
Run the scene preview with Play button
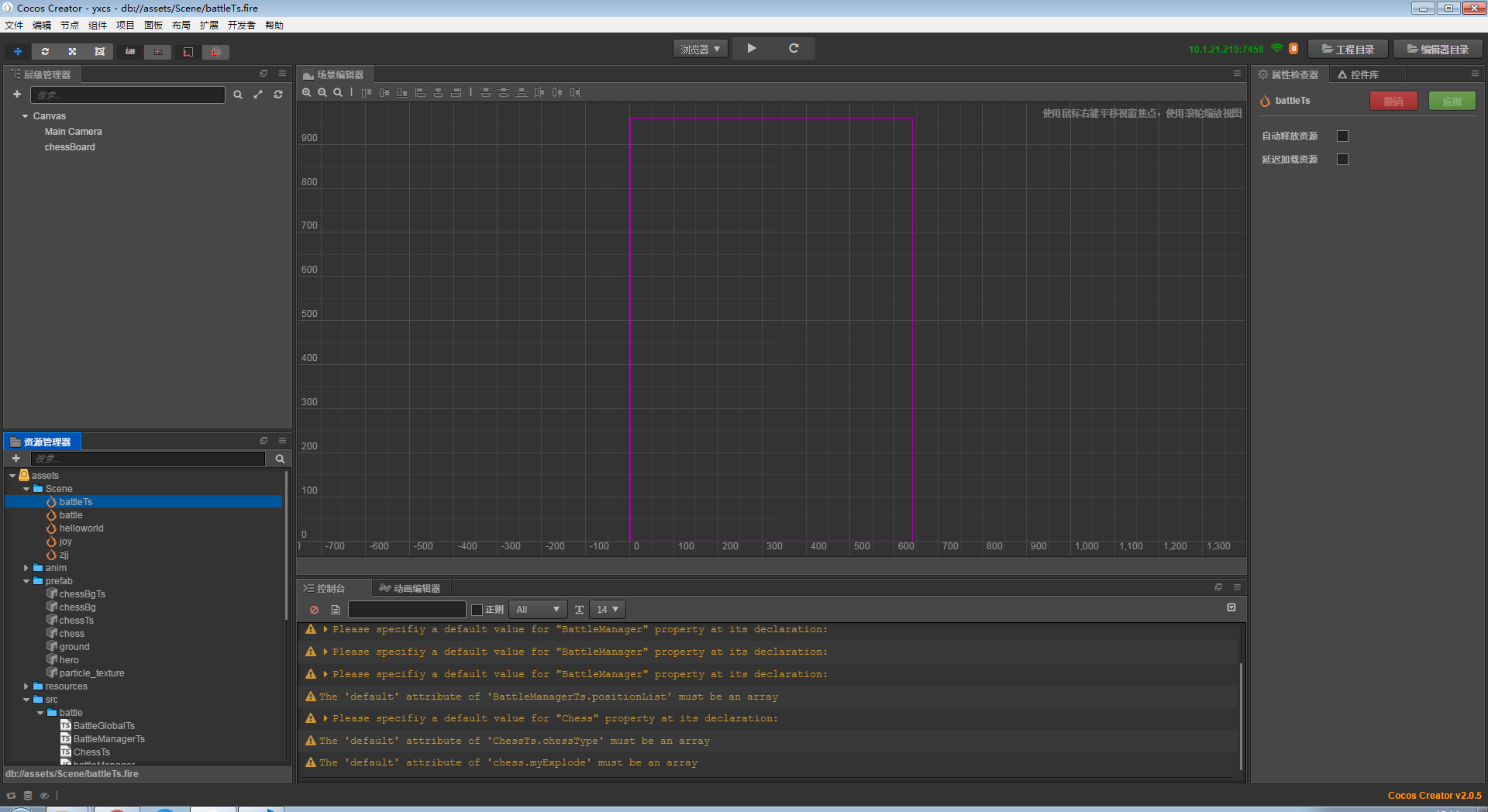[x=752, y=48]
